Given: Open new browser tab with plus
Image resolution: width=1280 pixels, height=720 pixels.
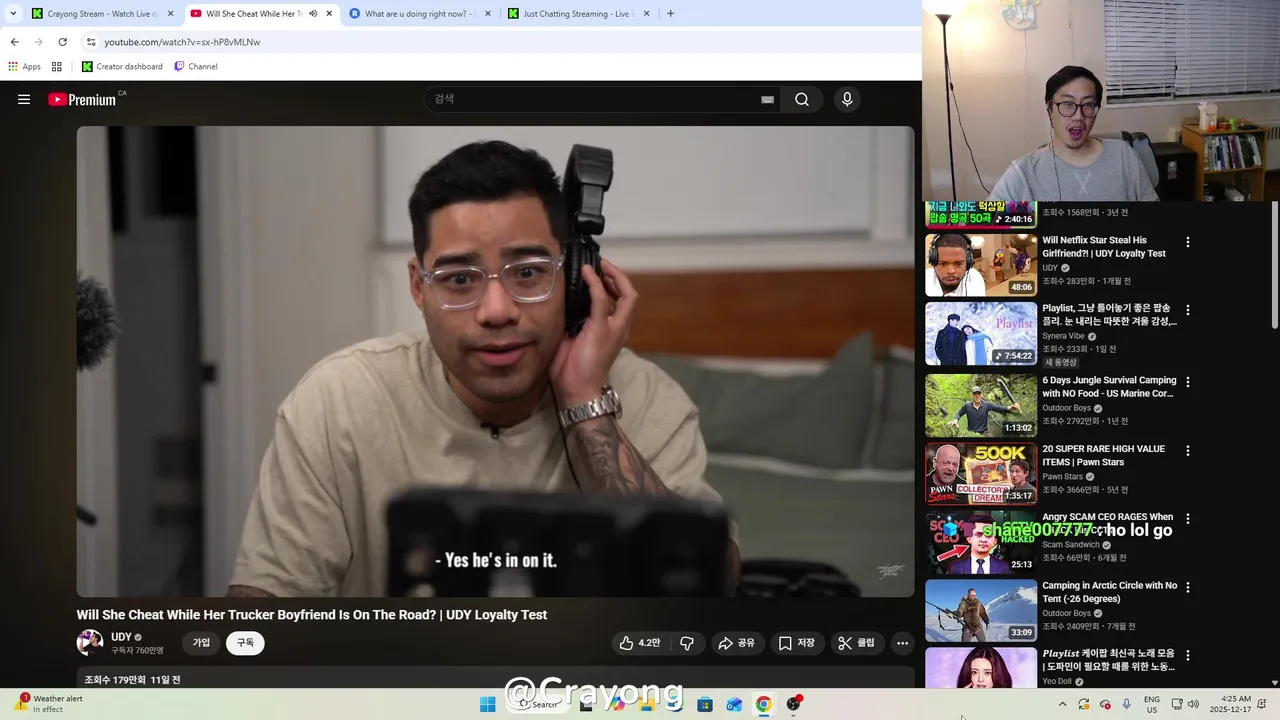Looking at the screenshot, I should tap(670, 13).
